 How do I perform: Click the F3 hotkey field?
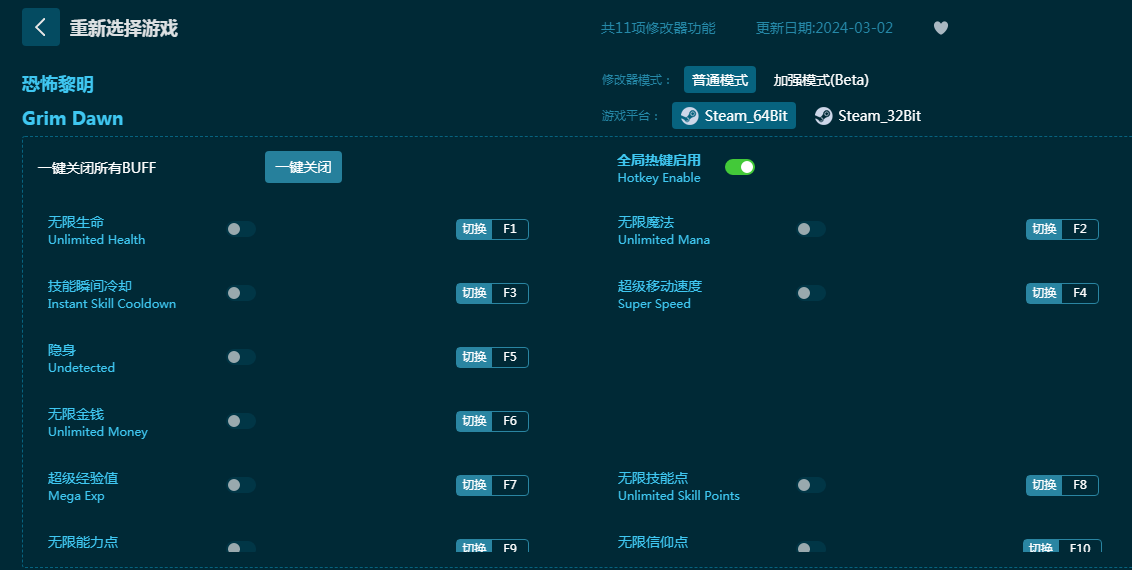point(510,293)
